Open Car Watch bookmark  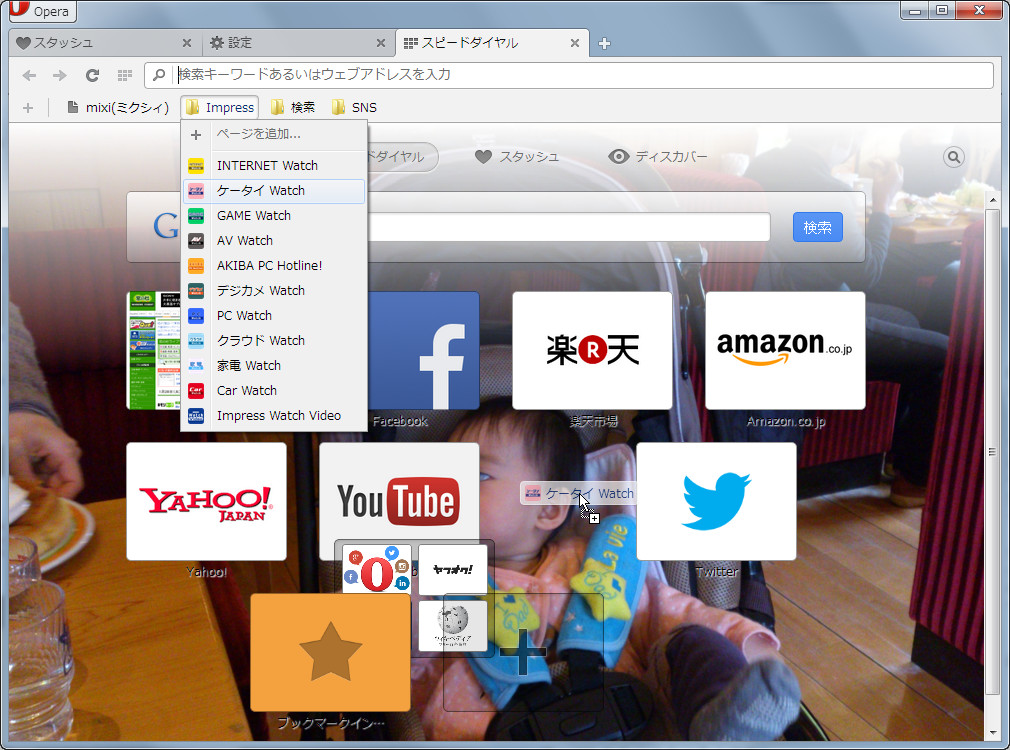point(274,390)
